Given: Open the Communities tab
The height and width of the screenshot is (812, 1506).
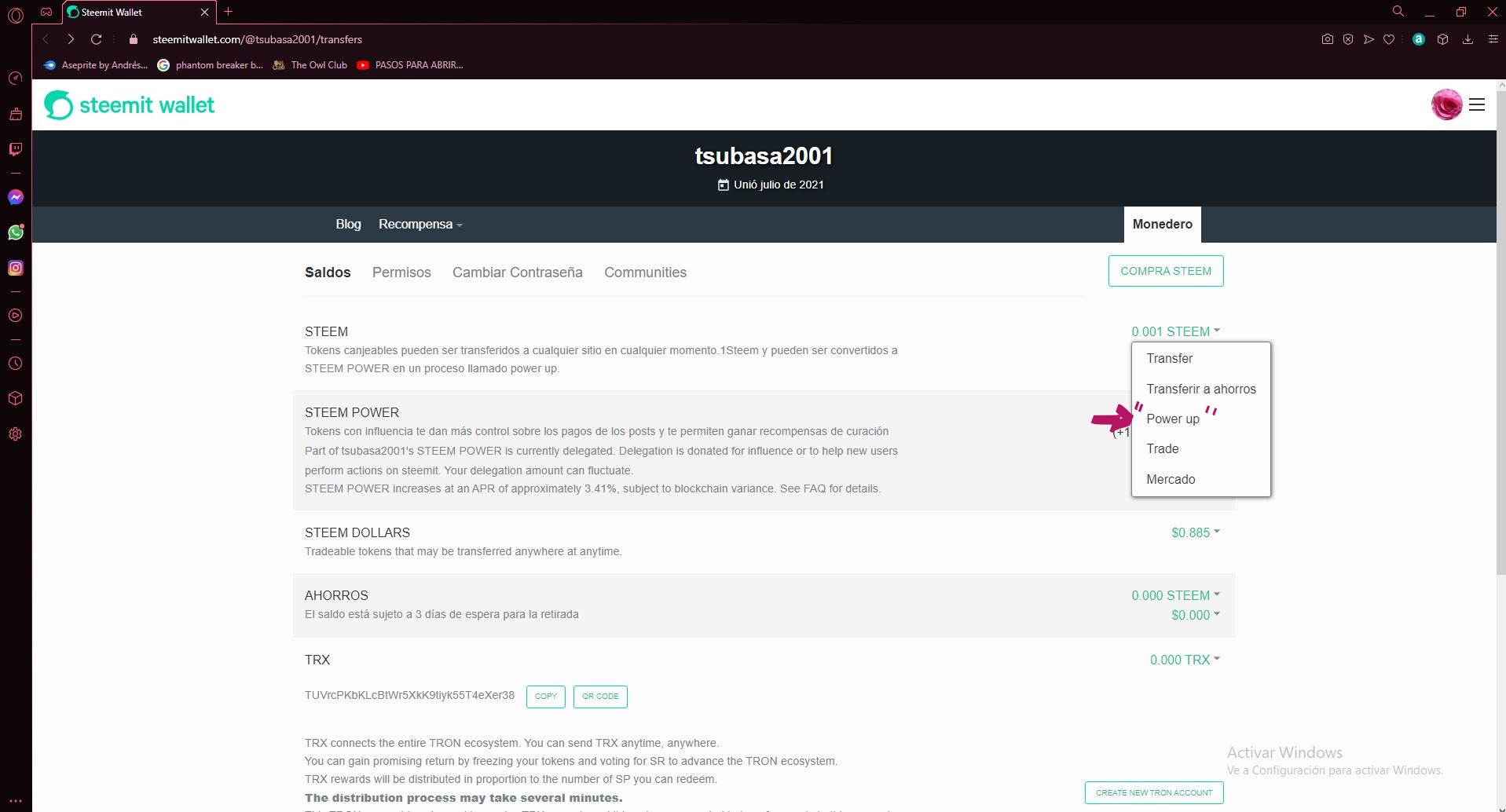Looking at the screenshot, I should click(645, 272).
